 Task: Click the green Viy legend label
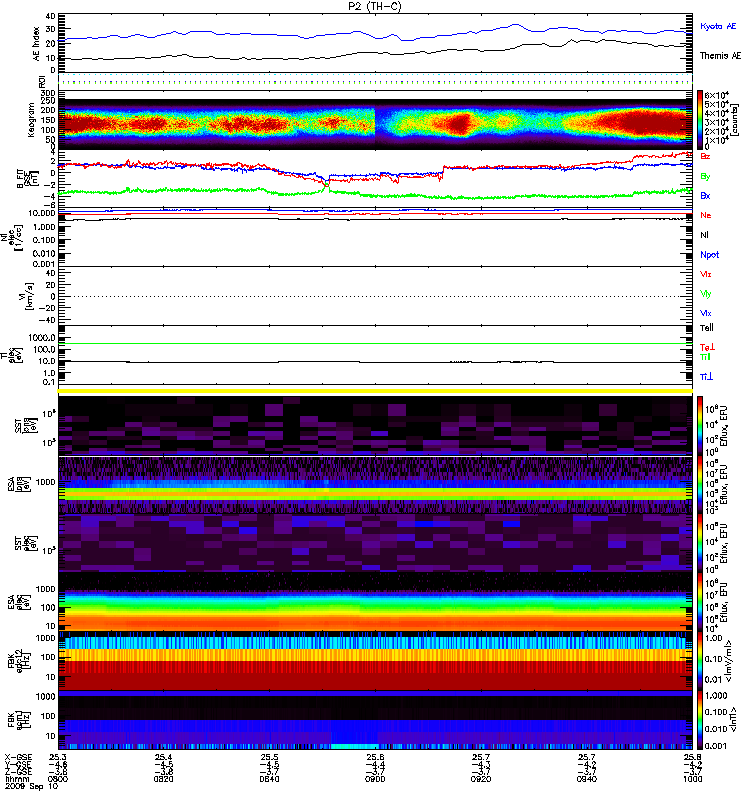706,294
